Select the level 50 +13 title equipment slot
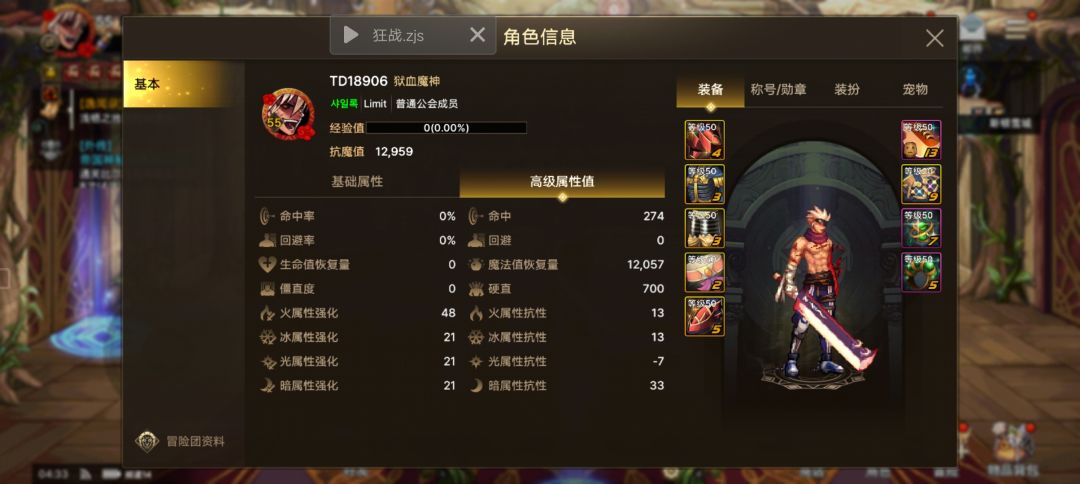The height and width of the screenshot is (484, 1080). tap(921, 140)
